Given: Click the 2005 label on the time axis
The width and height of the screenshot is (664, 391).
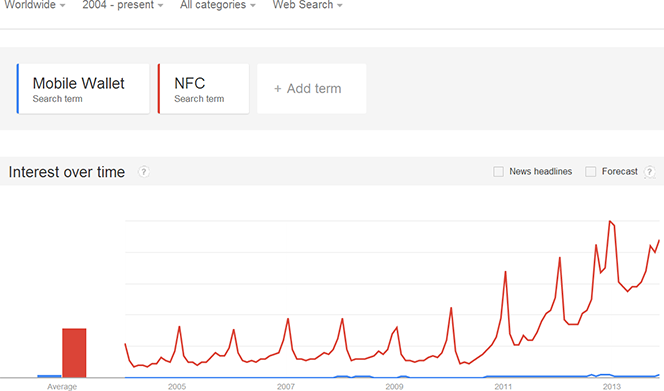Looking at the screenshot, I should [x=177, y=386].
